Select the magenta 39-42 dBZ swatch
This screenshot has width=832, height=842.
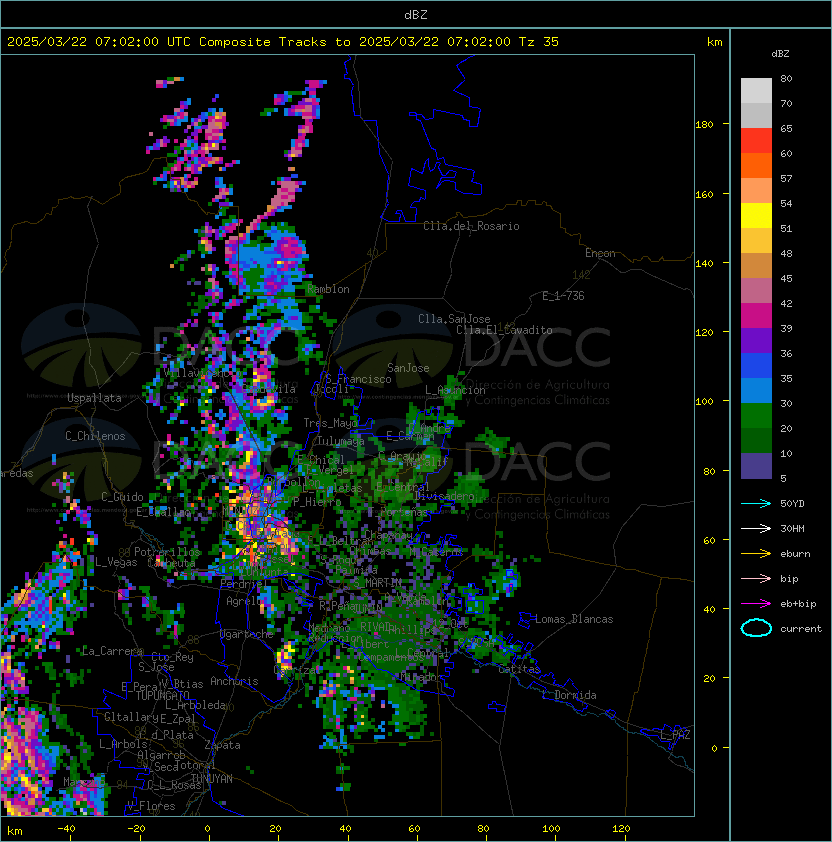pyautogui.click(x=756, y=315)
